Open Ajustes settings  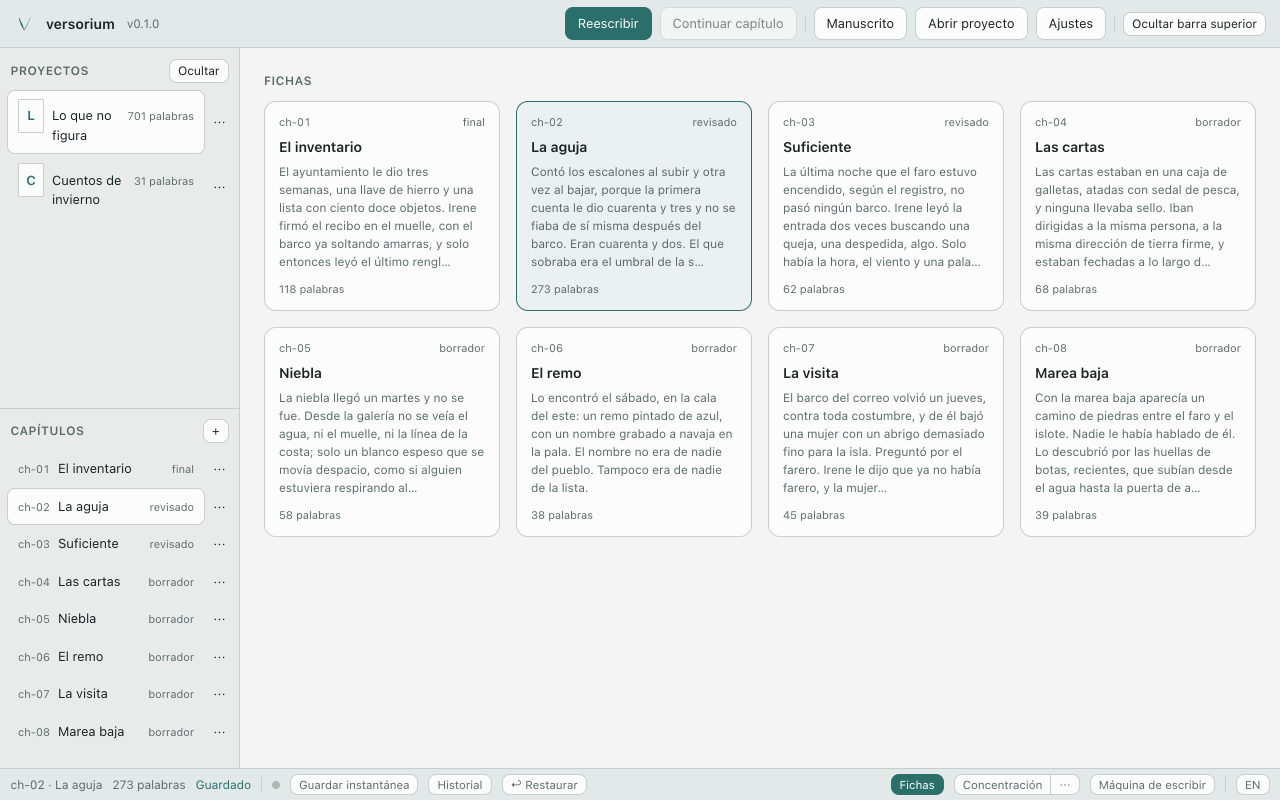click(1071, 24)
